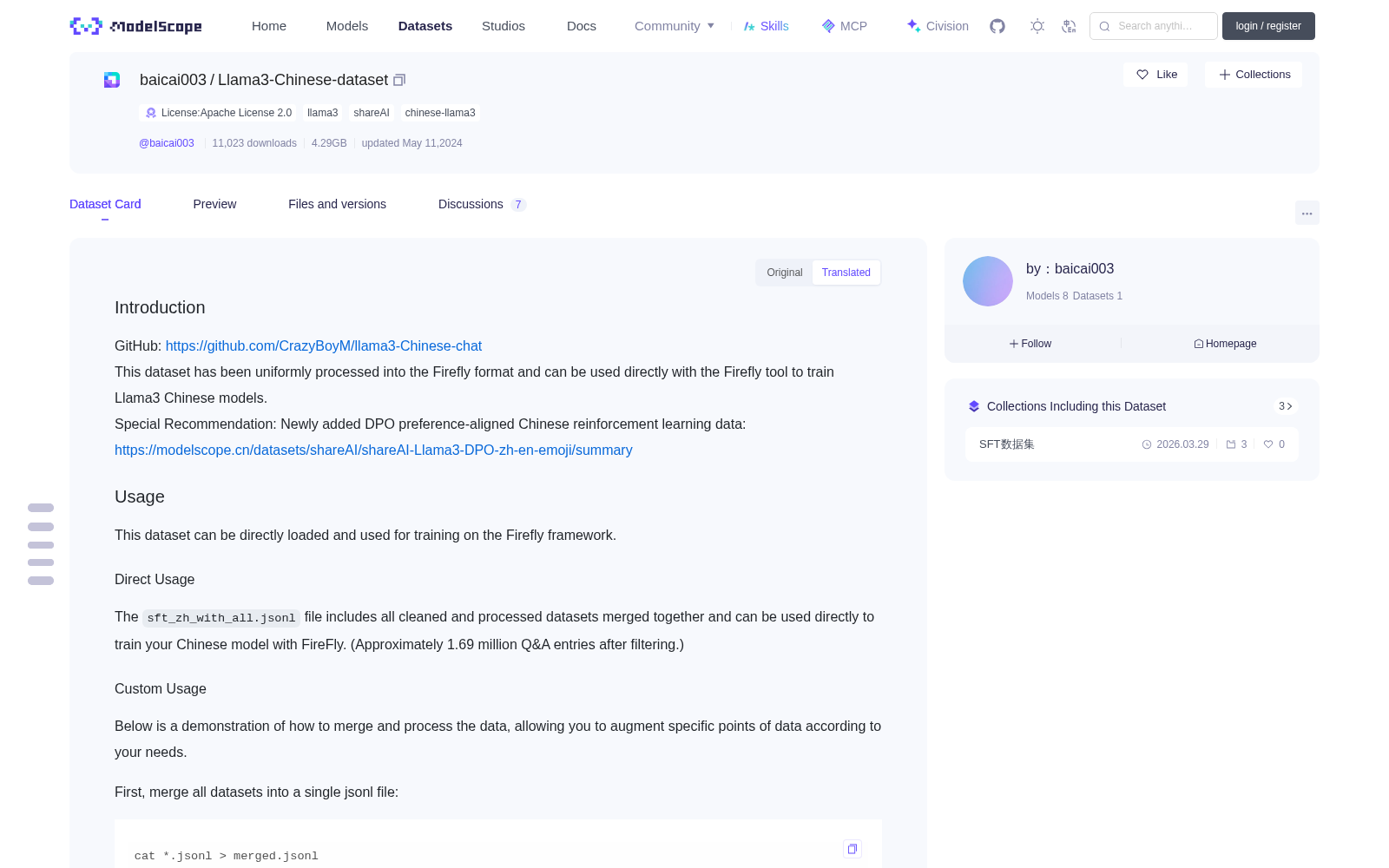The image size is (1389, 868).
Task: Click the search magnifier icon
Action: click(x=1104, y=26)
